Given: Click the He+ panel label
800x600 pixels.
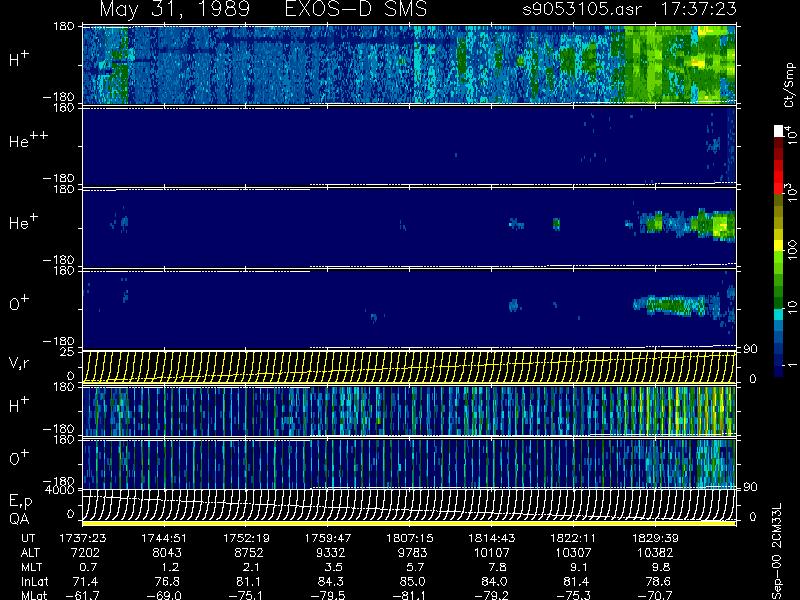Looking at the screenshot, I should (23, 222).
